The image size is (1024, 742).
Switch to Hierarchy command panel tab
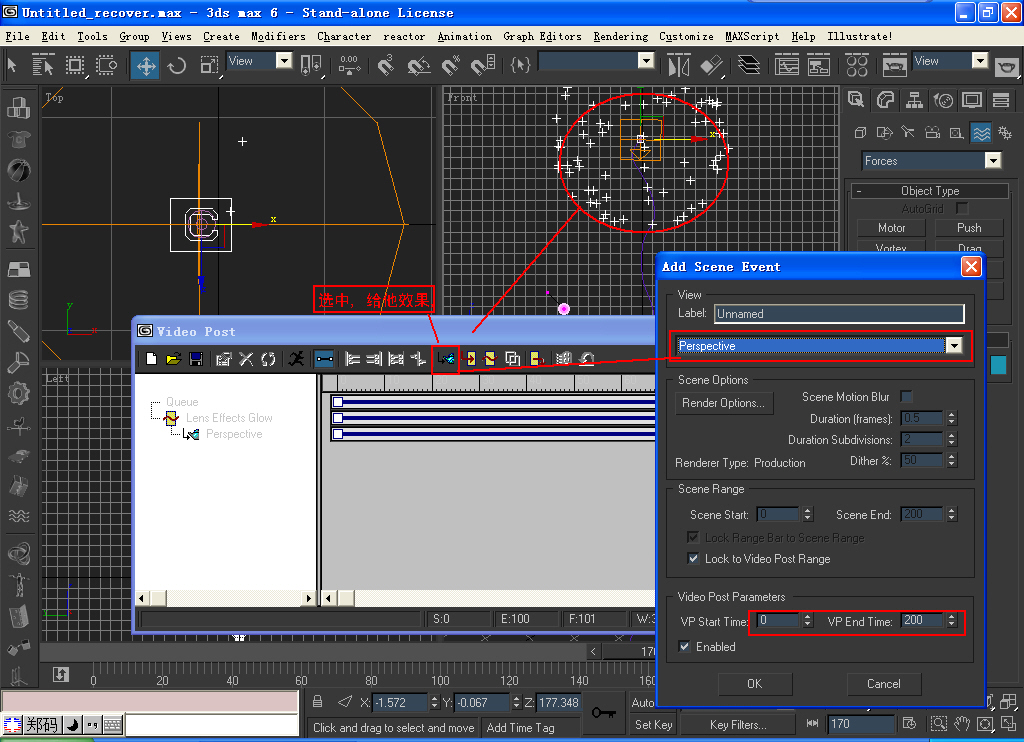pyautogui.click(x=914, y=100)
